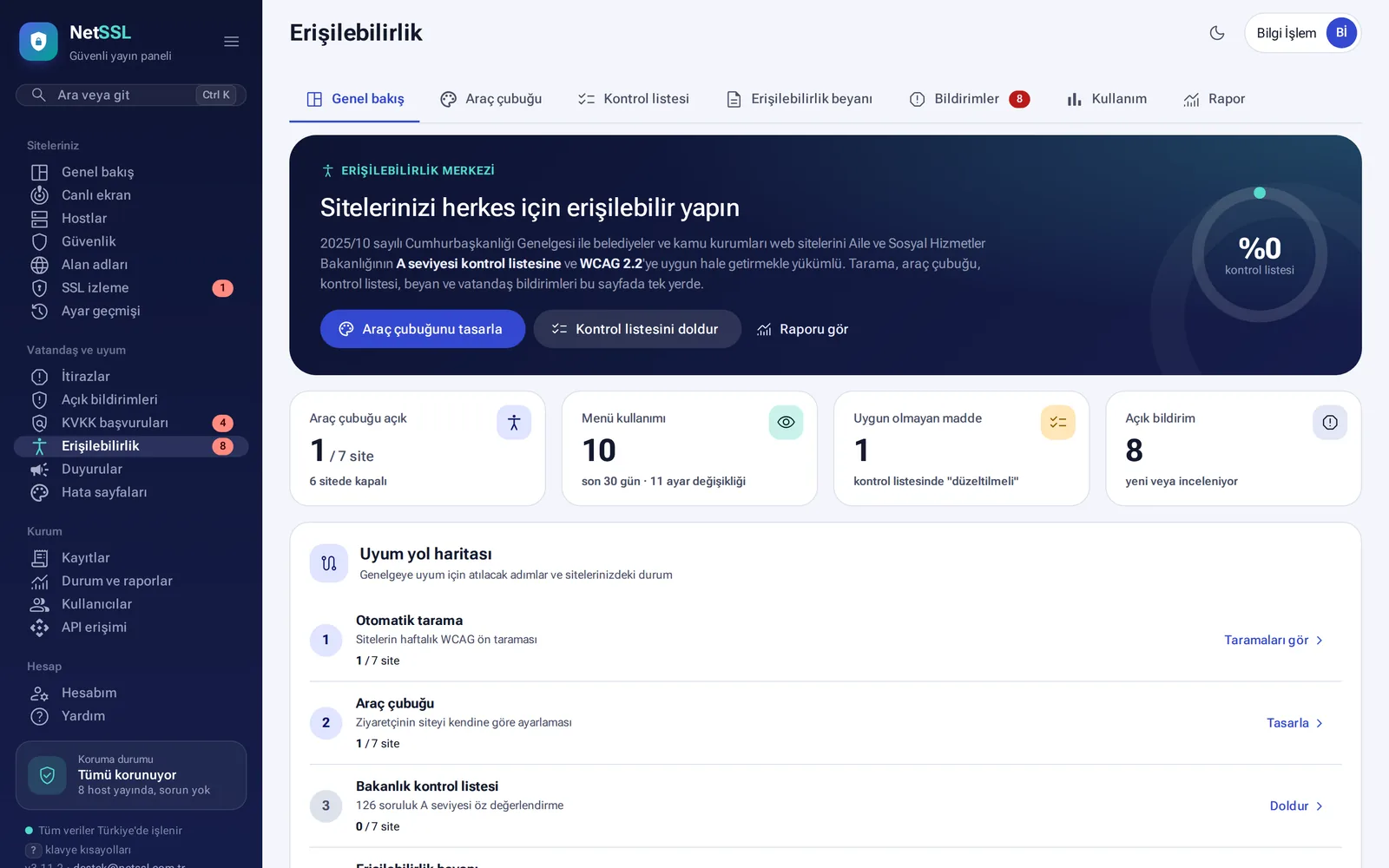The width and height of the screenshot is (1389, 868).
Task: Switch to Kontrol listesi tab
Action: (x=634, y=99)
